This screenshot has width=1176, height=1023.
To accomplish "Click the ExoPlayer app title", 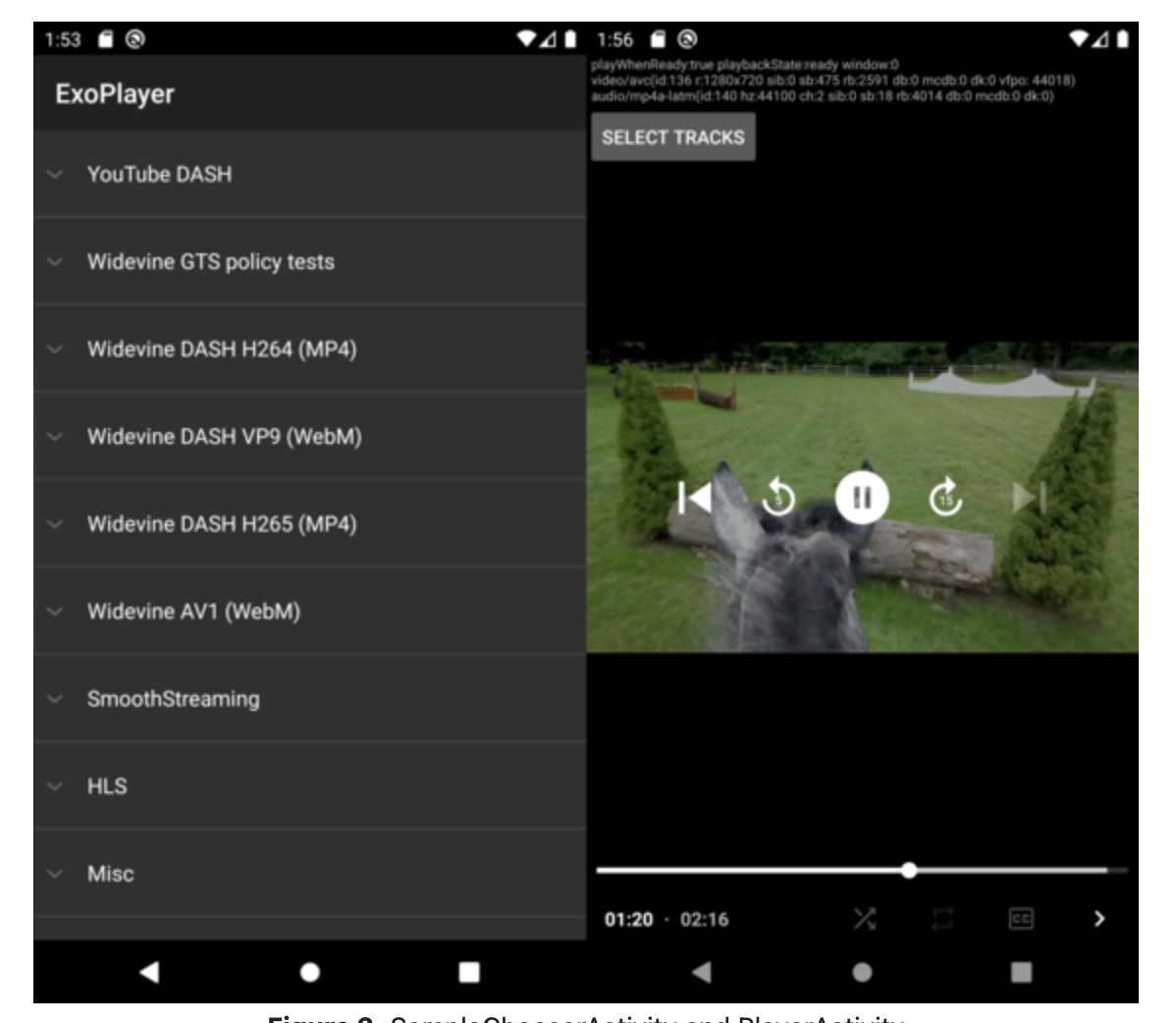I will click(x=115, y=94).
